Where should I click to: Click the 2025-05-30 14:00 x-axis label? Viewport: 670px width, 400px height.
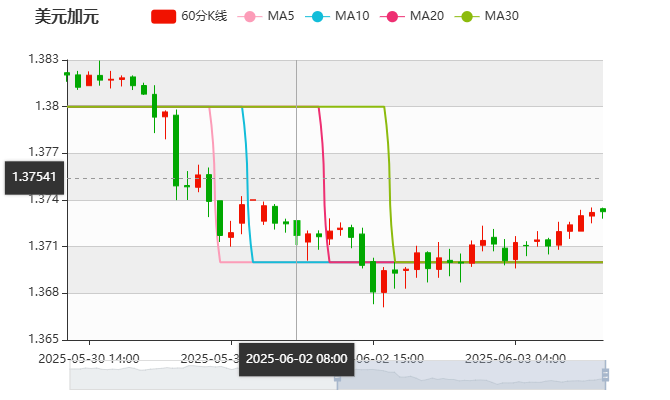pos(89,359)
